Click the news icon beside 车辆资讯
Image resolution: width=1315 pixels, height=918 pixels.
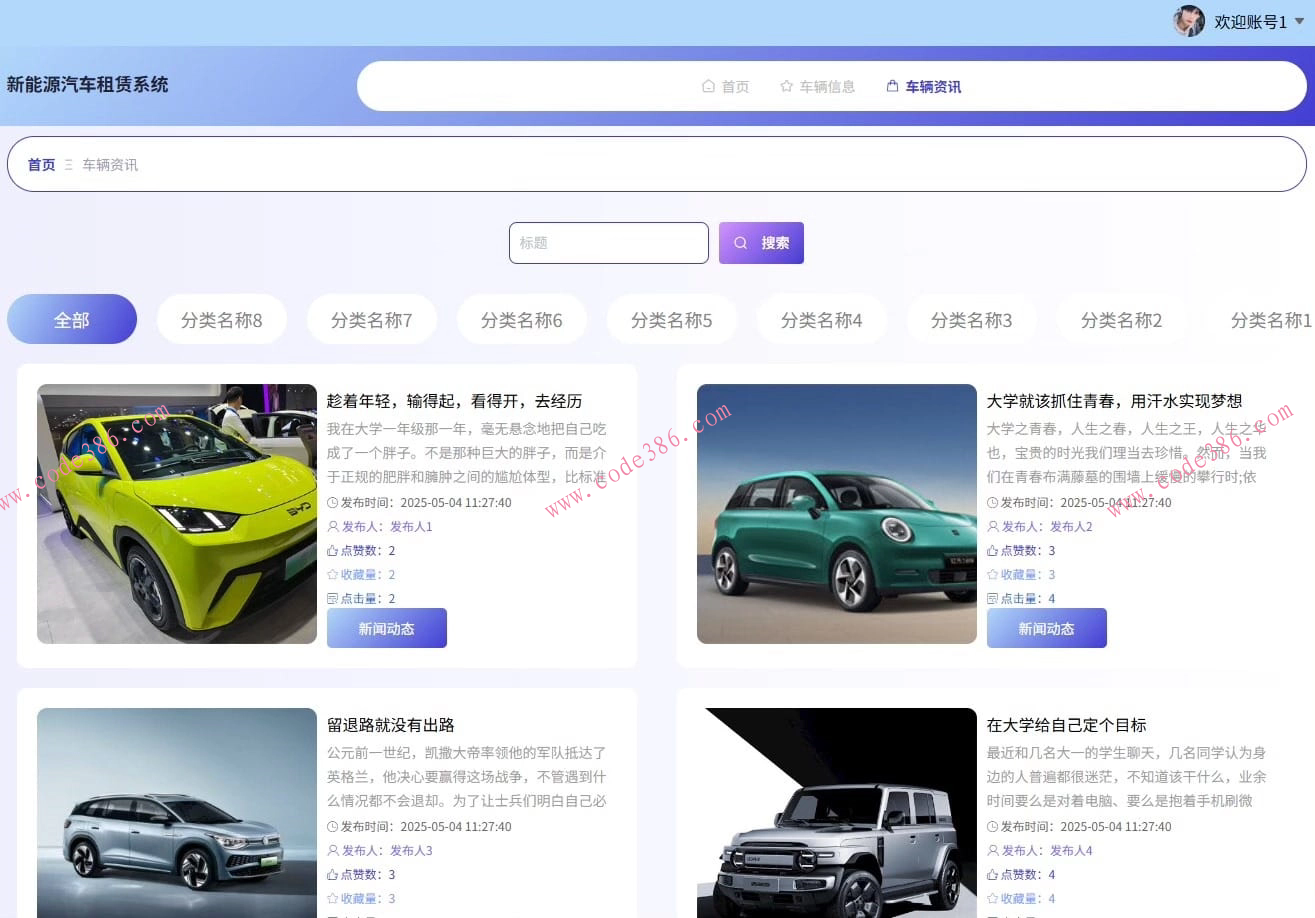pyautogui.click(x=890, y=86)
